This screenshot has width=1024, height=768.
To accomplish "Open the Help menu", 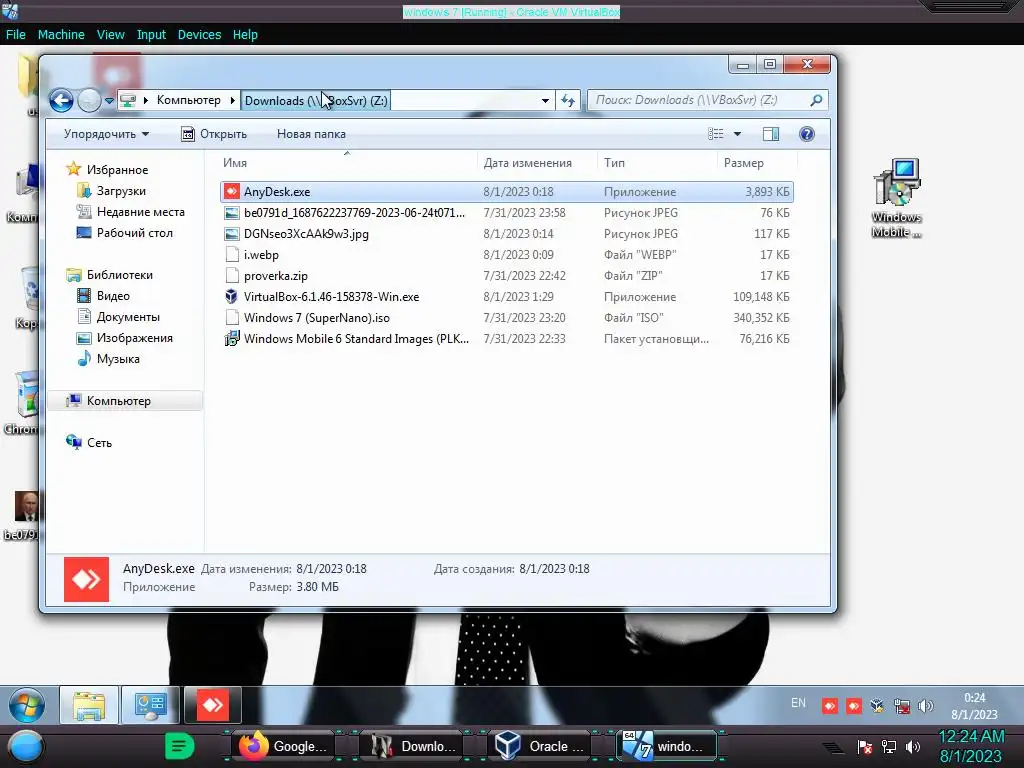I will point(245,35).
